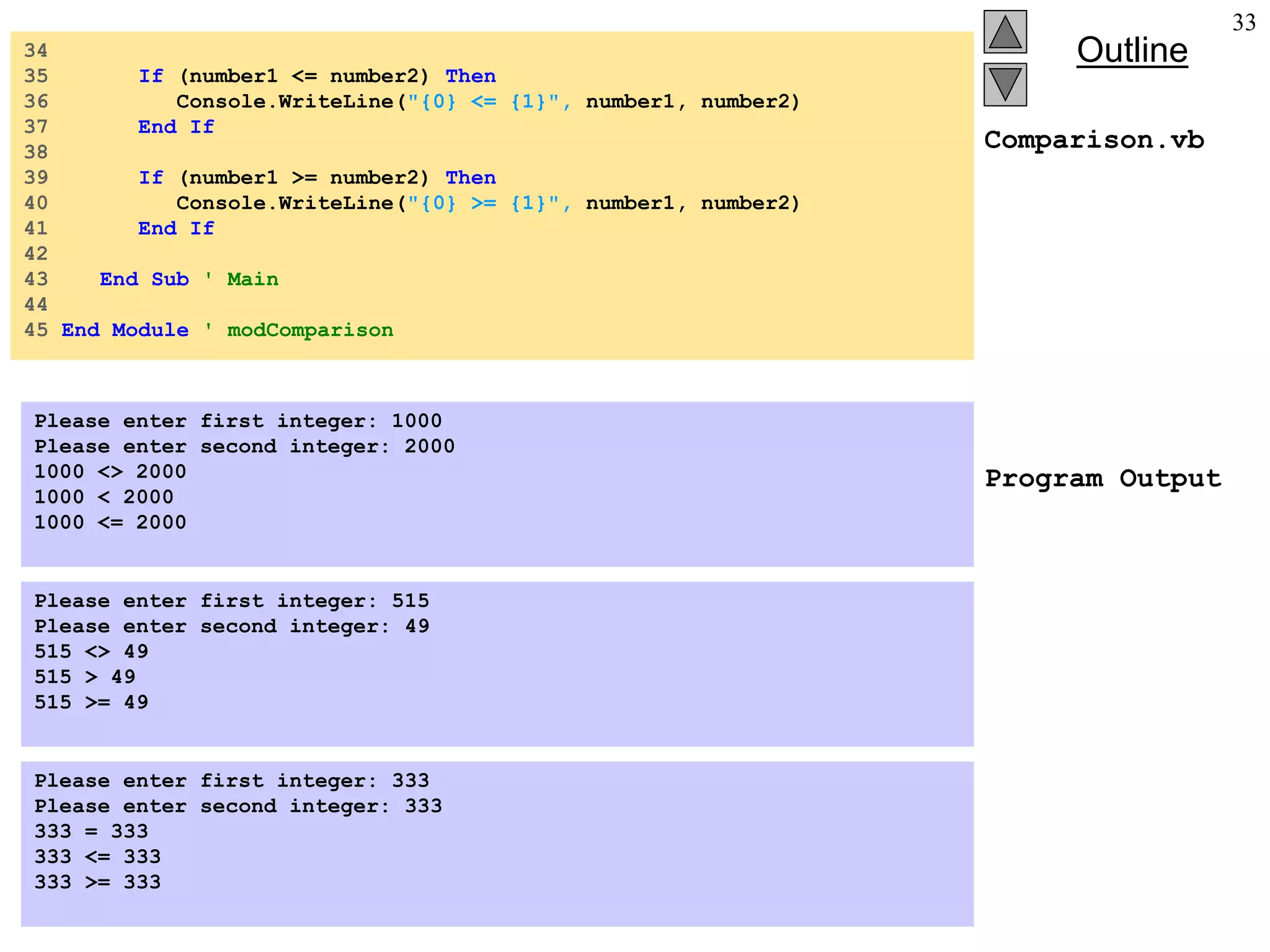Select the Console.WriteLine >= statement on line 40
Image resolution: width=1270 pixels, height=952 pixels.
tap(488, 203)
